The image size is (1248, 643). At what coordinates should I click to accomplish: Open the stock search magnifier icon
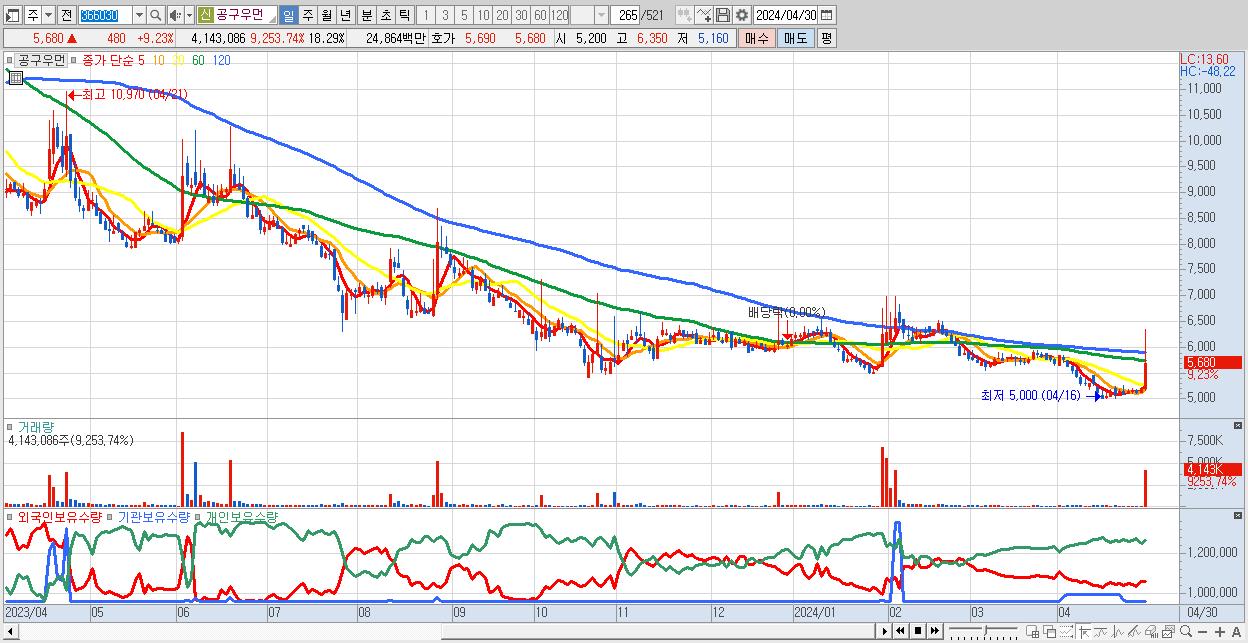(156, 15)
